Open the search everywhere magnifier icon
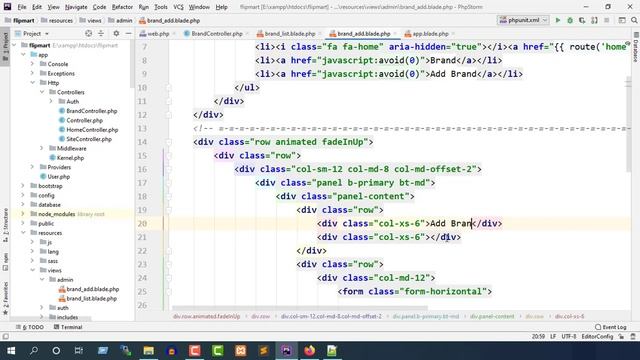Image resolution: width=640 pixels, height=360 pixels. point(634,20)
